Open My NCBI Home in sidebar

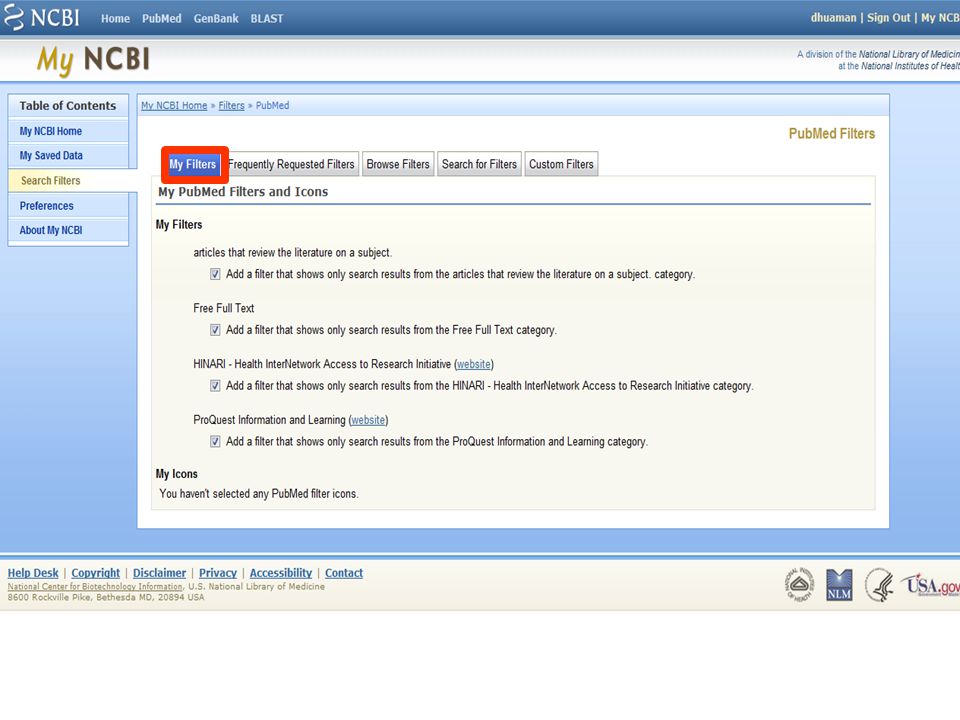point(68,131)
